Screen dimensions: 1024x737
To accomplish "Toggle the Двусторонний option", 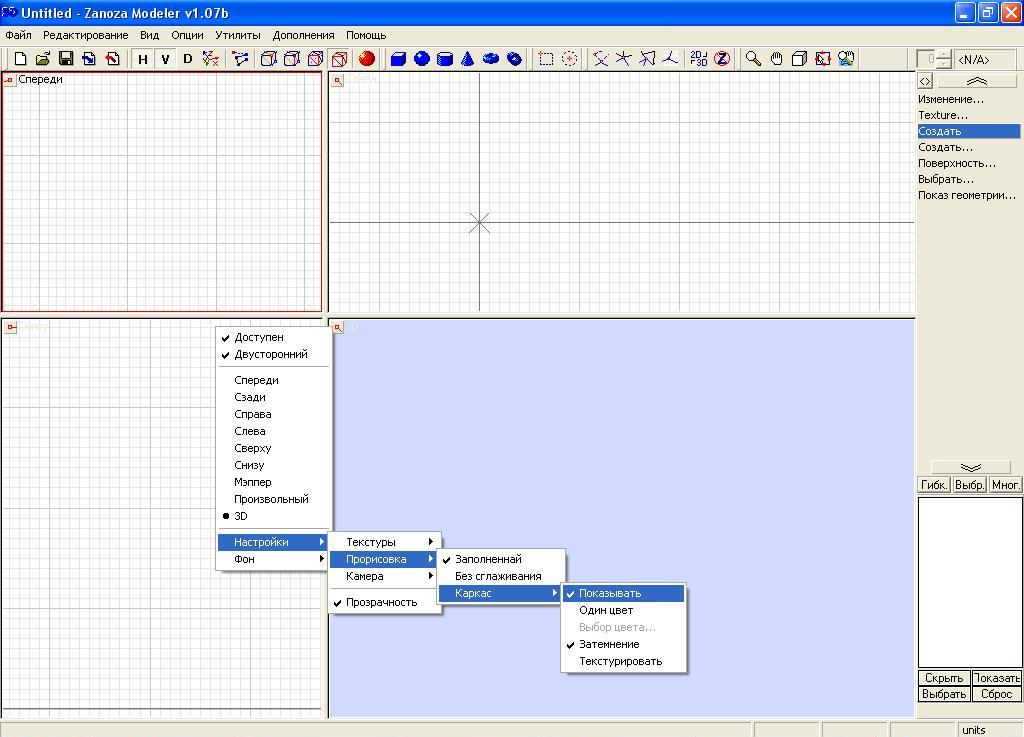I will [x=270, y=354].
